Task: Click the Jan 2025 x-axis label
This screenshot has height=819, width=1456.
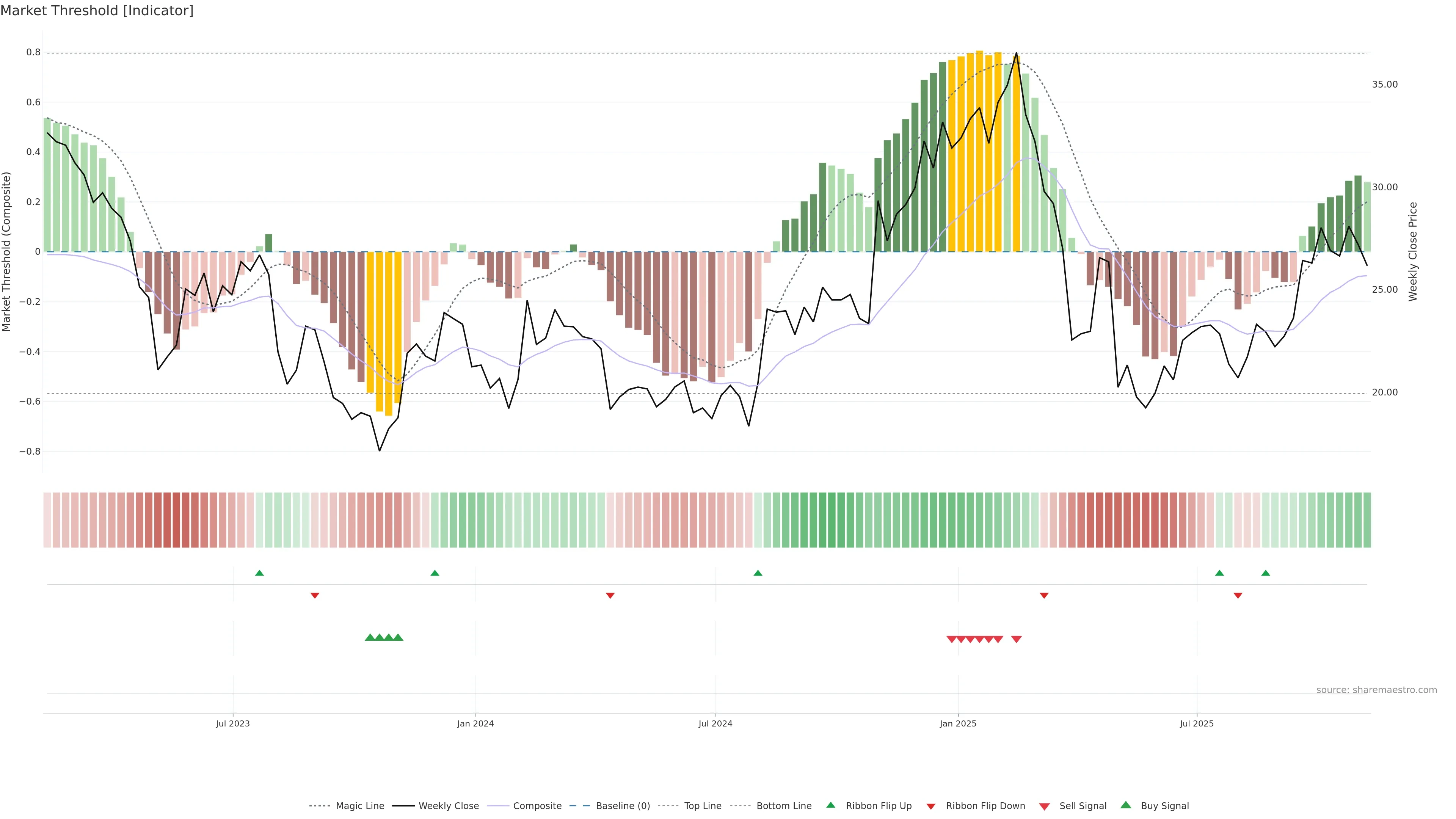Action: (x=958, y=723)
